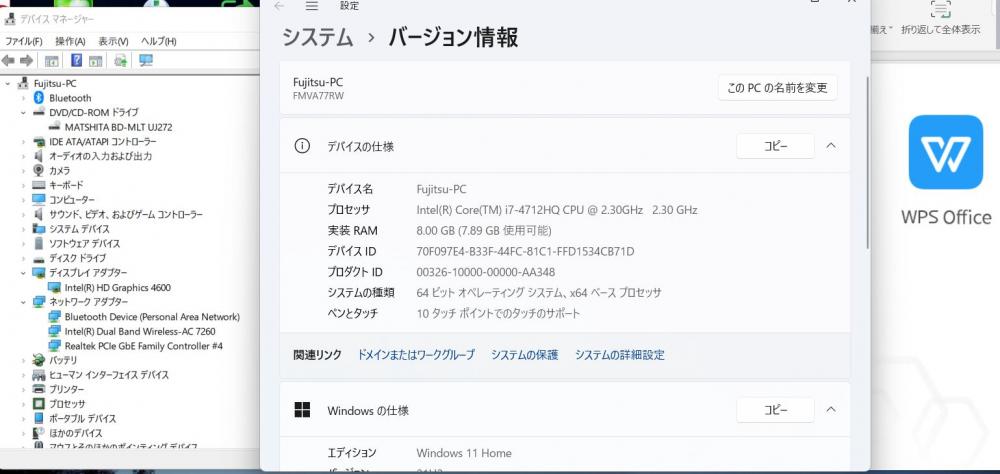Click the Windows 11 Home edition text
1000x474 pixels.
(464, 453)
